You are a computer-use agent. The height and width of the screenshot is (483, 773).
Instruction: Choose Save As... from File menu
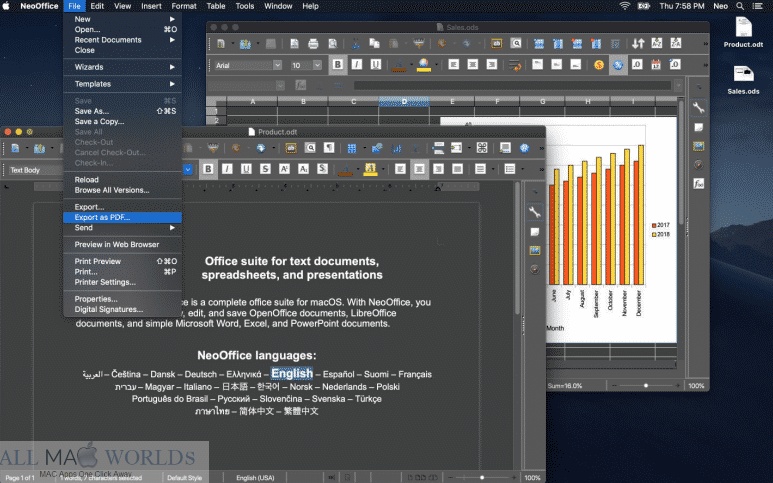(122, 111)
